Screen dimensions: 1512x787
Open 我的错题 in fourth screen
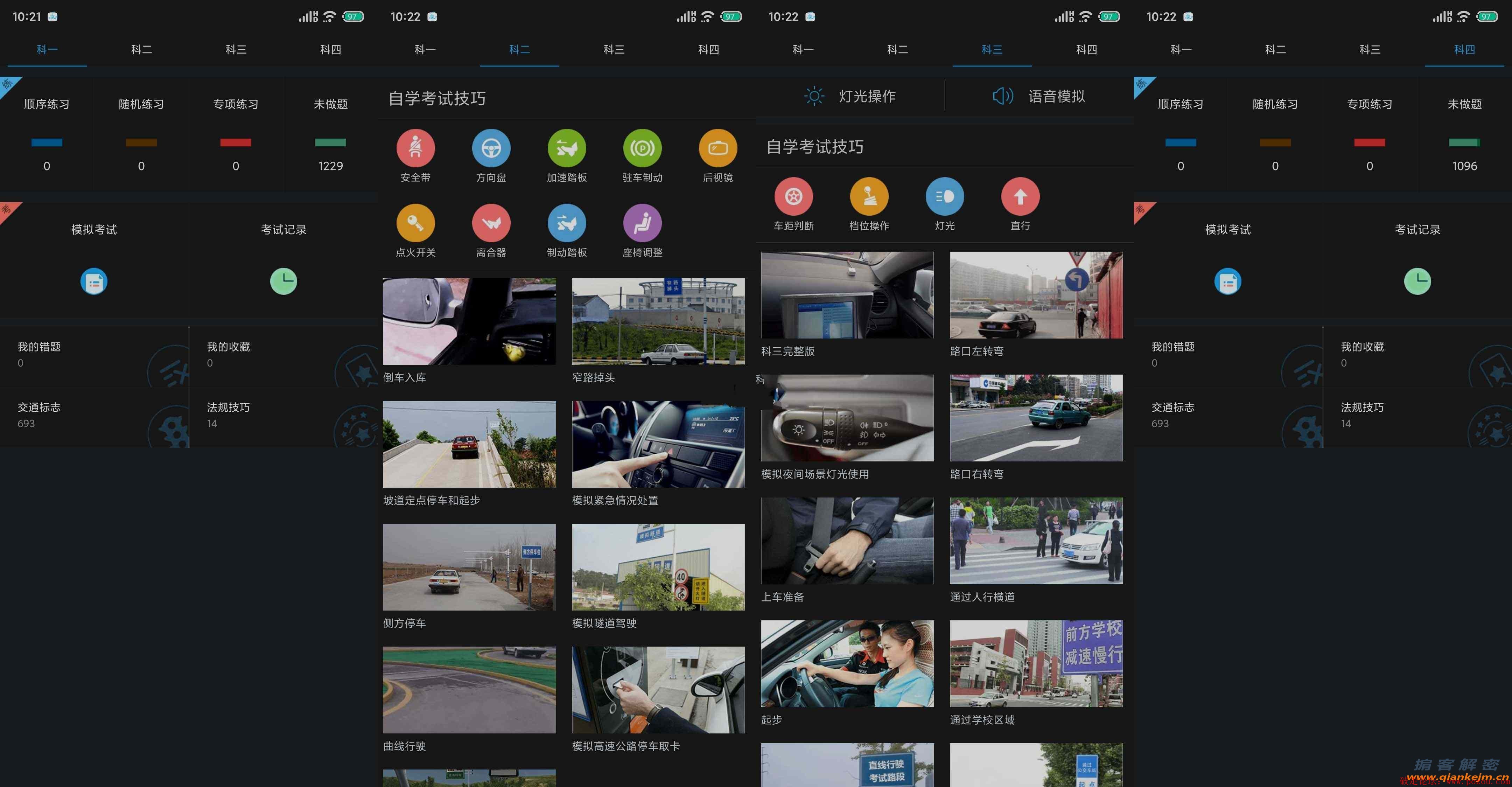tap(1228, 356)
